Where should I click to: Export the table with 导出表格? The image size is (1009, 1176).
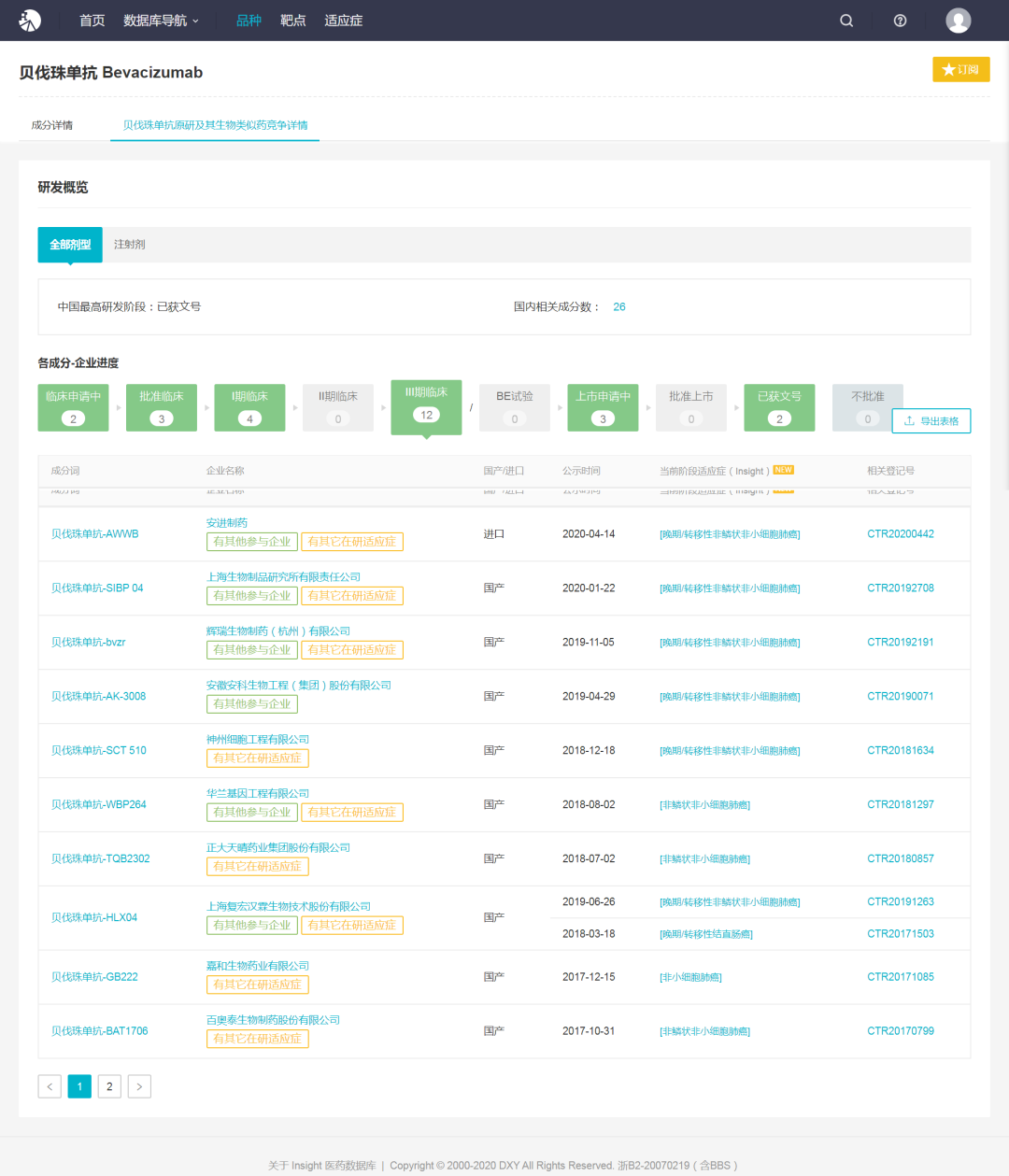click(931, 421)
